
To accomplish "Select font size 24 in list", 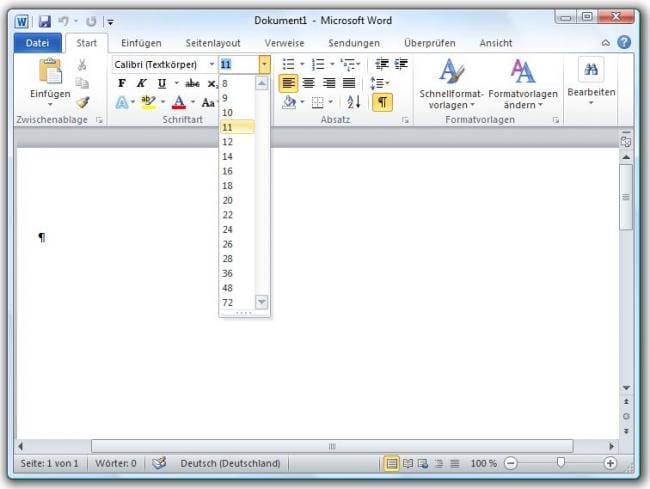I will [x=238, y=230].
